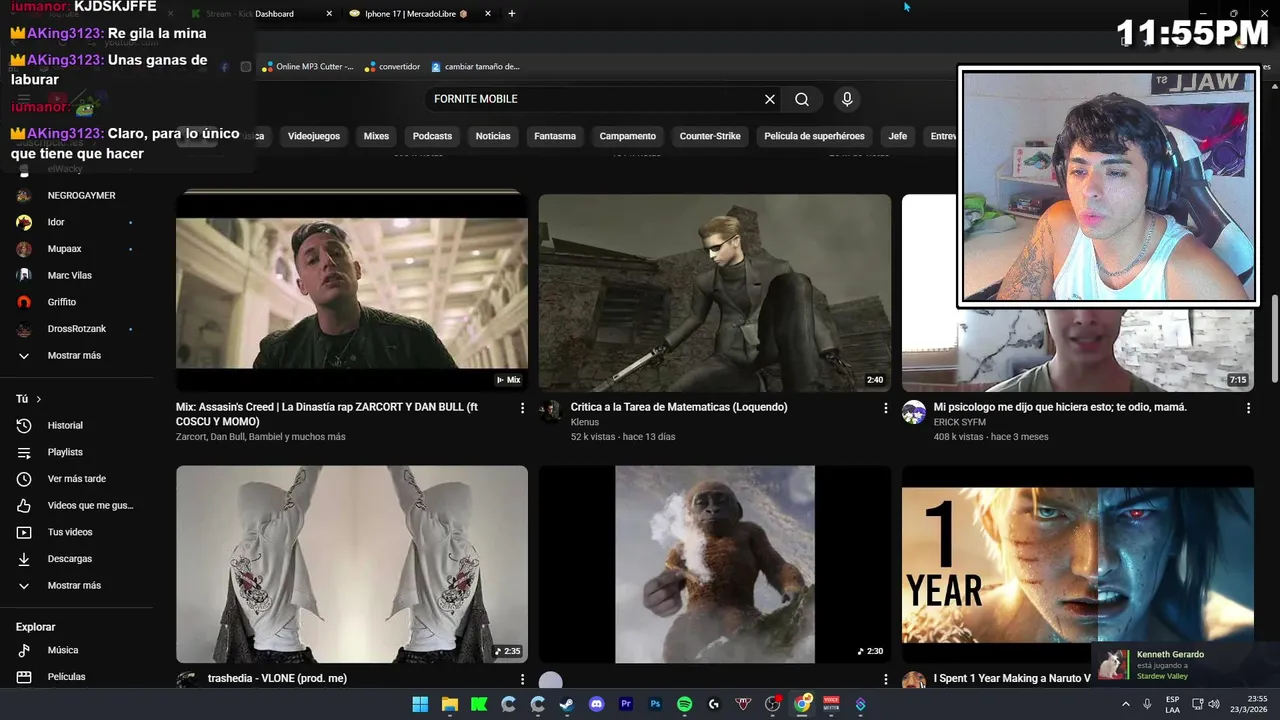Open the convertidor bookmark

393,67
